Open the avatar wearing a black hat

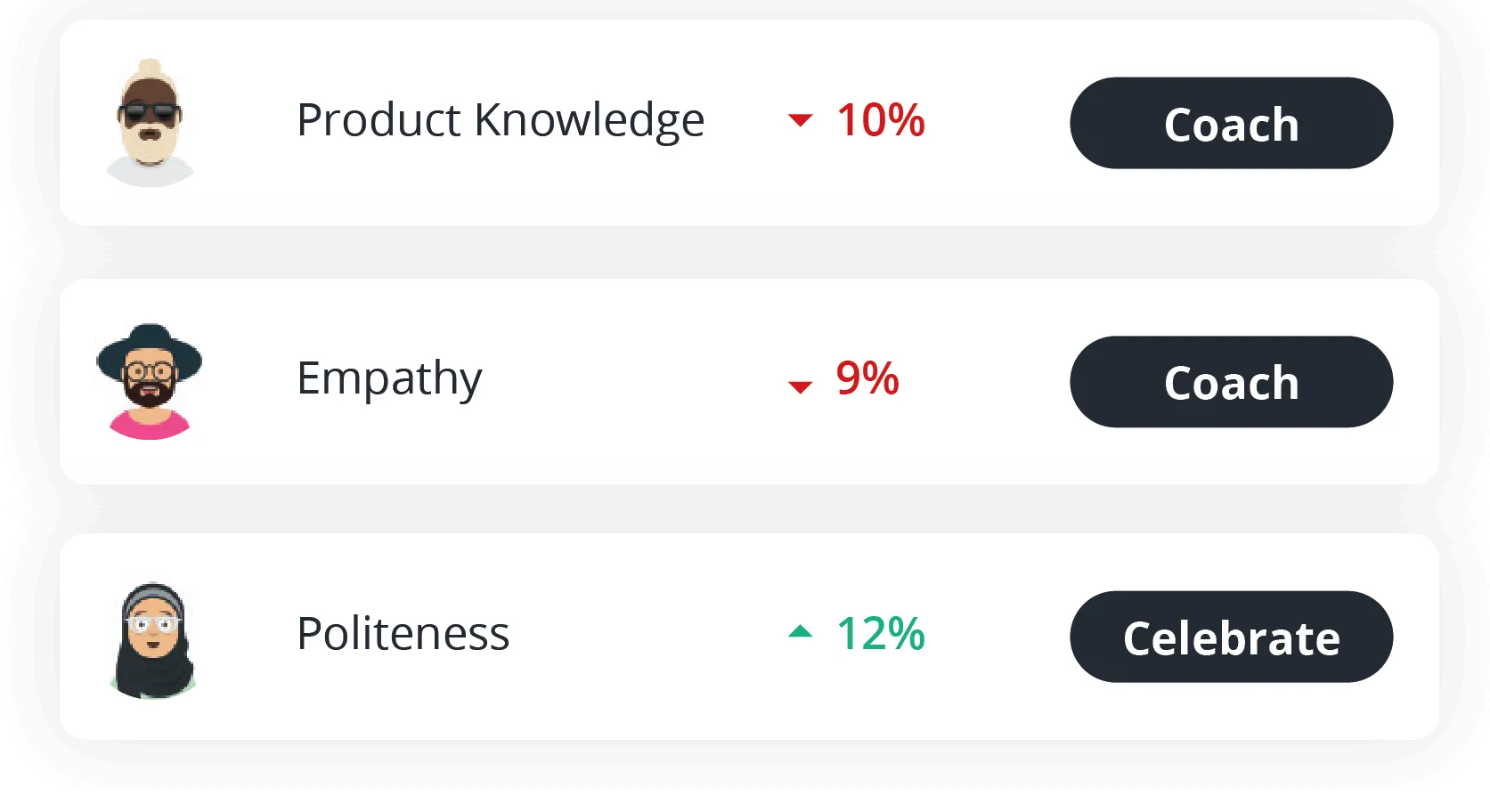click(150, 381)
